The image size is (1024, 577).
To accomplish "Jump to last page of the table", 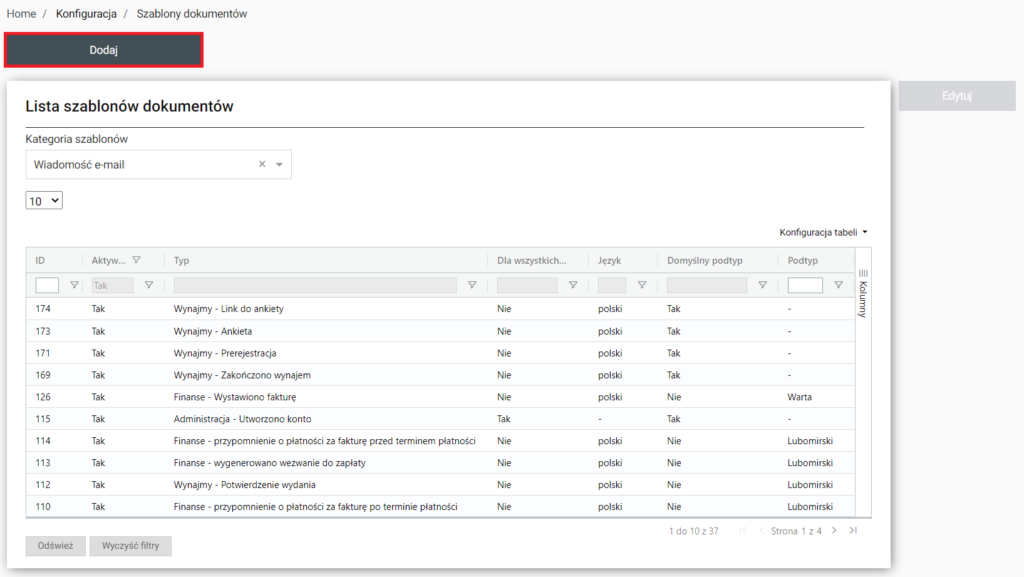I will tap(853, 531).
